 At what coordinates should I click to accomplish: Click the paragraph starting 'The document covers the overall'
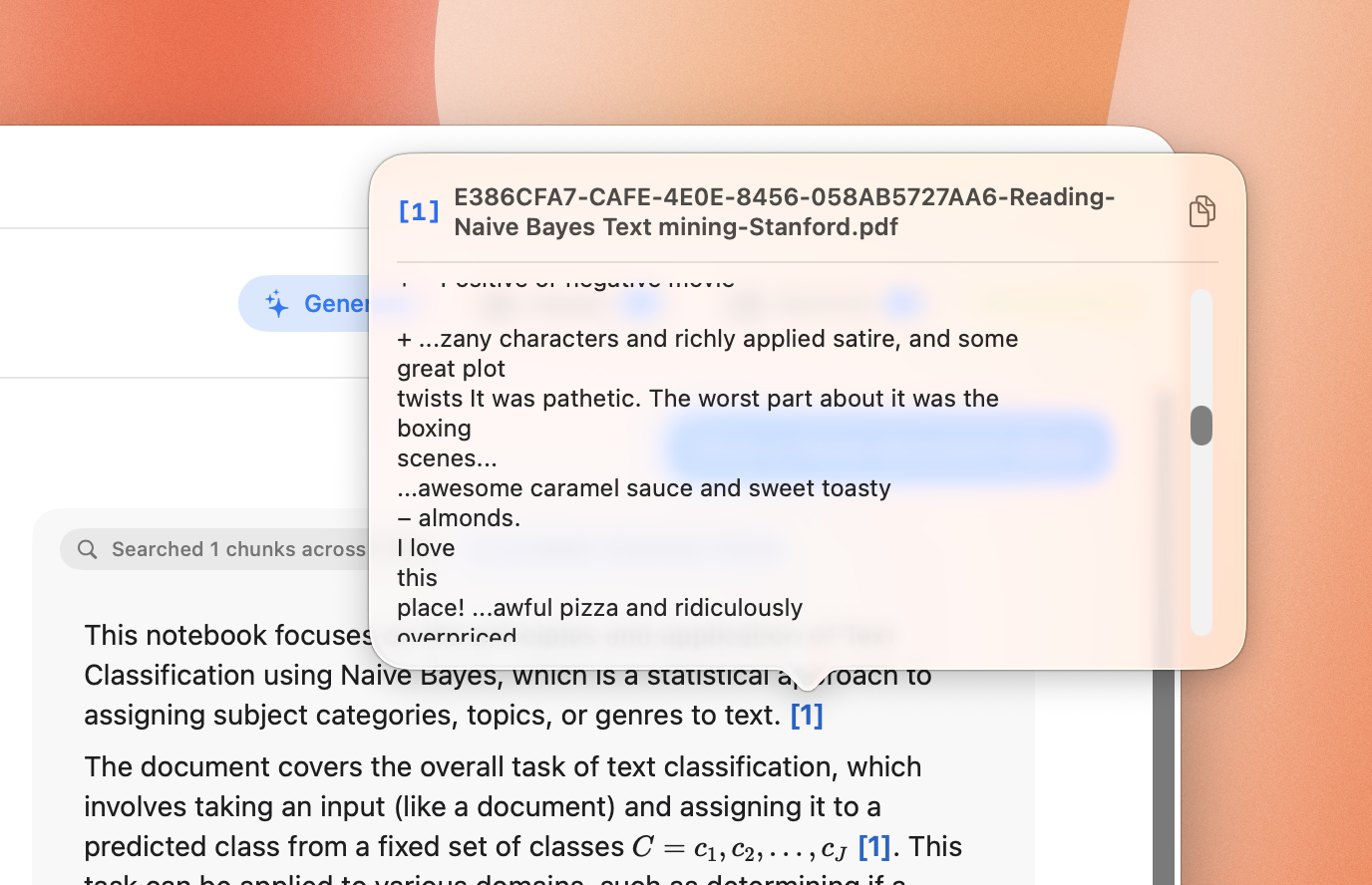[x=523, y=819]
